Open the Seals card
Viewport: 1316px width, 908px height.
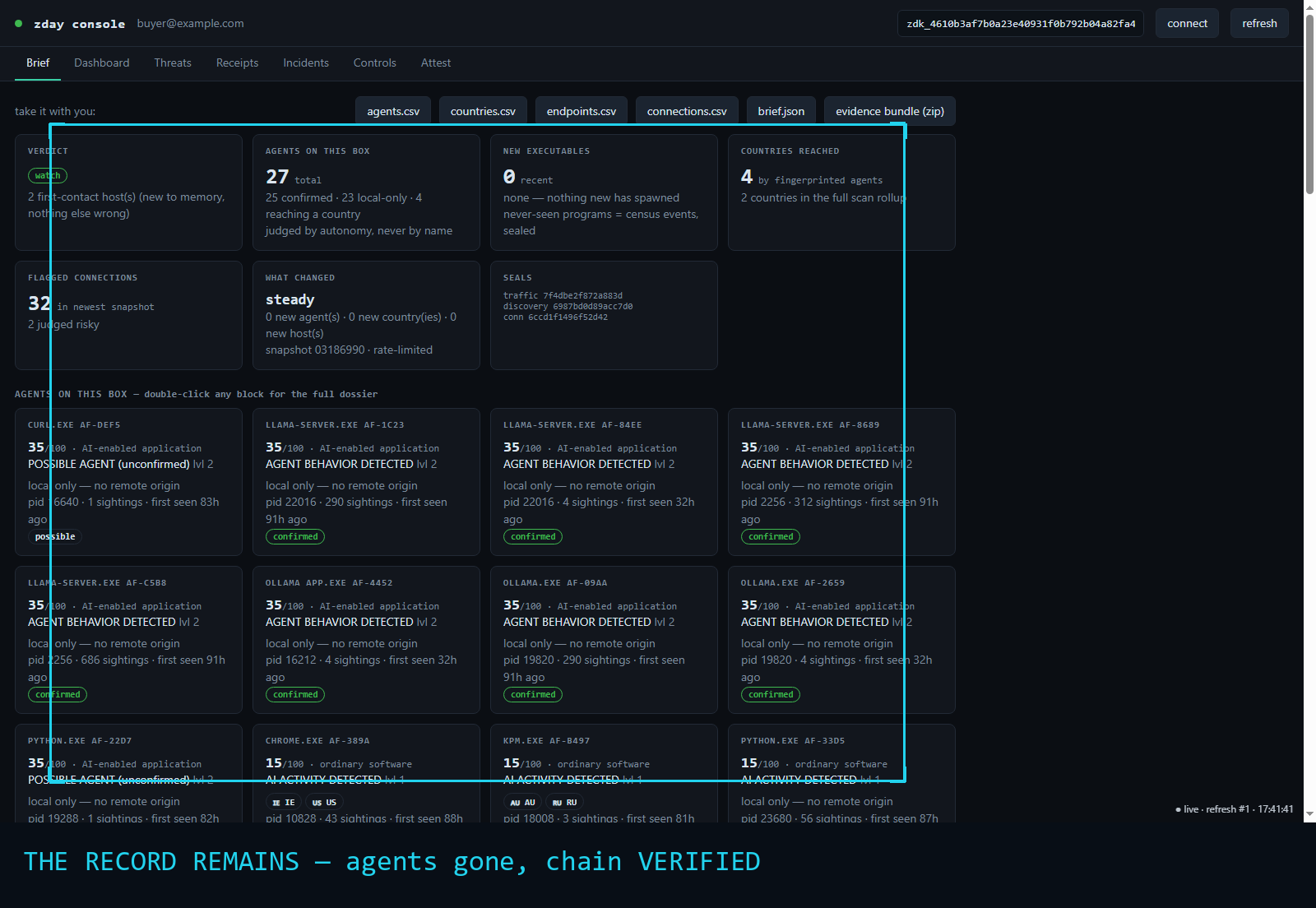click(604, 315)
